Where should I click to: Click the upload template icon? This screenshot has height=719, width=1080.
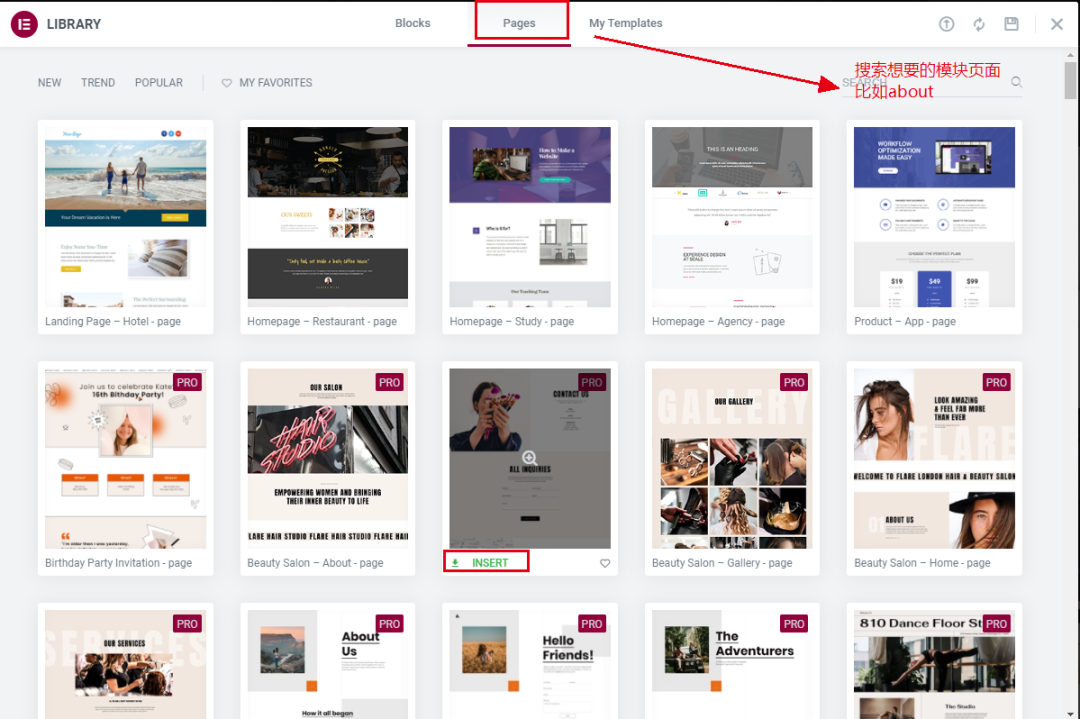946,24
